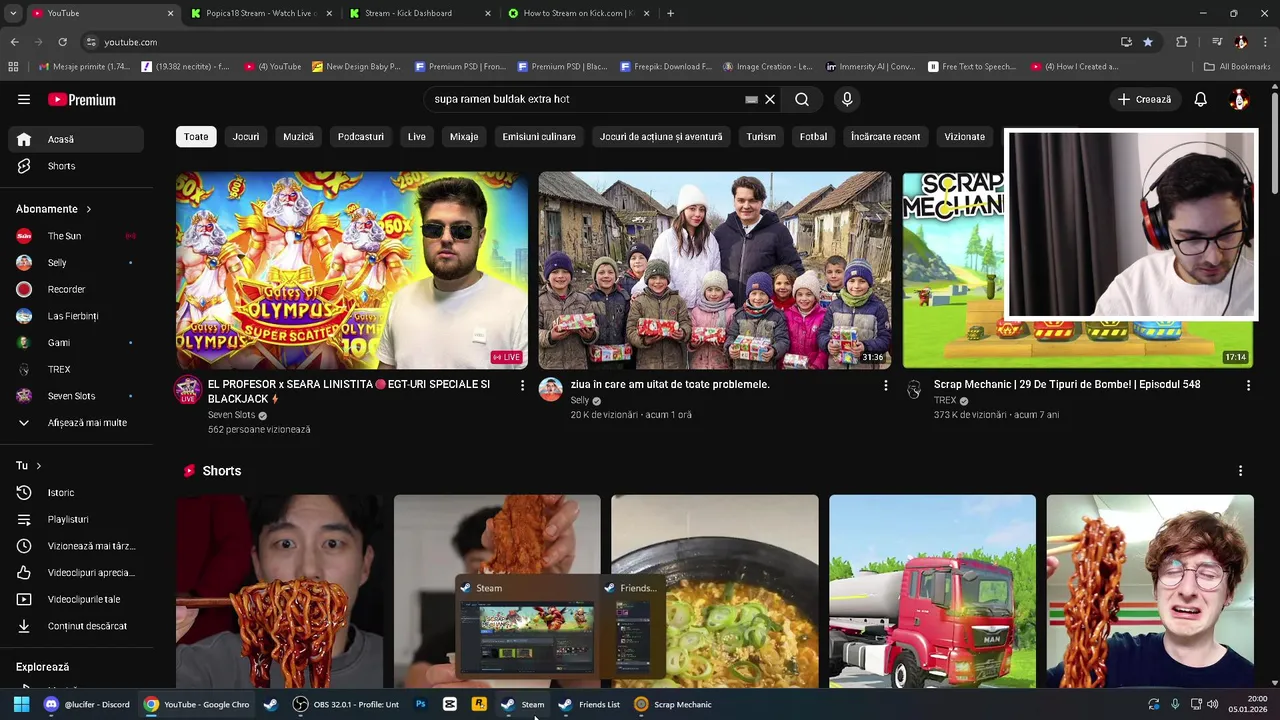Open Chrome extensions puzzle icon

tap(1182, 42)
